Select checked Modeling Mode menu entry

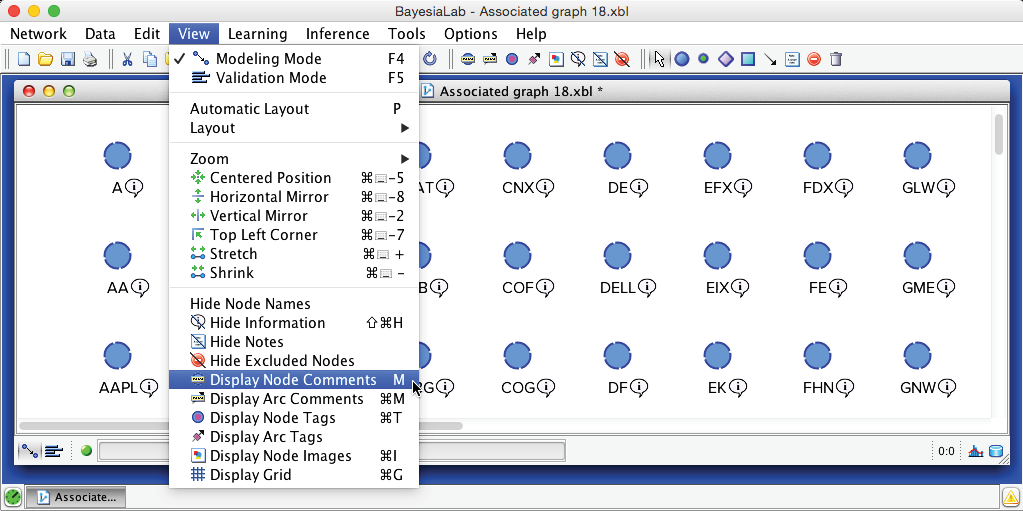pos(268,59)
